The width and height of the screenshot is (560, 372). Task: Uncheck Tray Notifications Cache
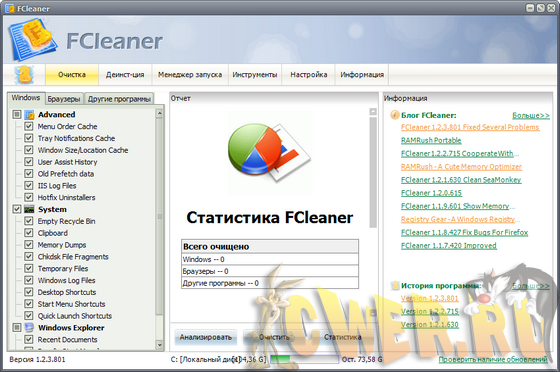click(29, 138)
